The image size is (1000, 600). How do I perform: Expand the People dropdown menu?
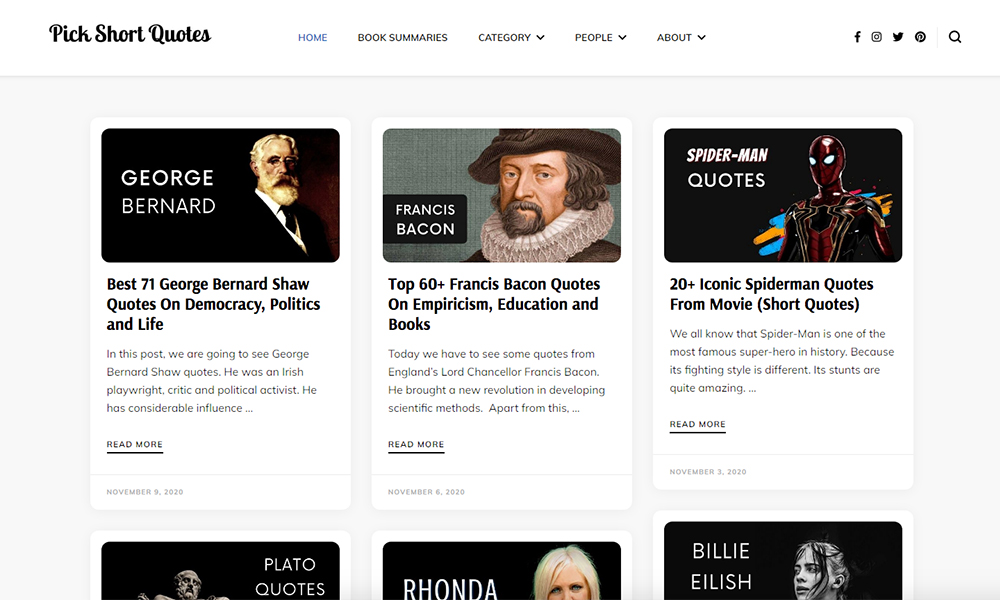coord(600,38)
